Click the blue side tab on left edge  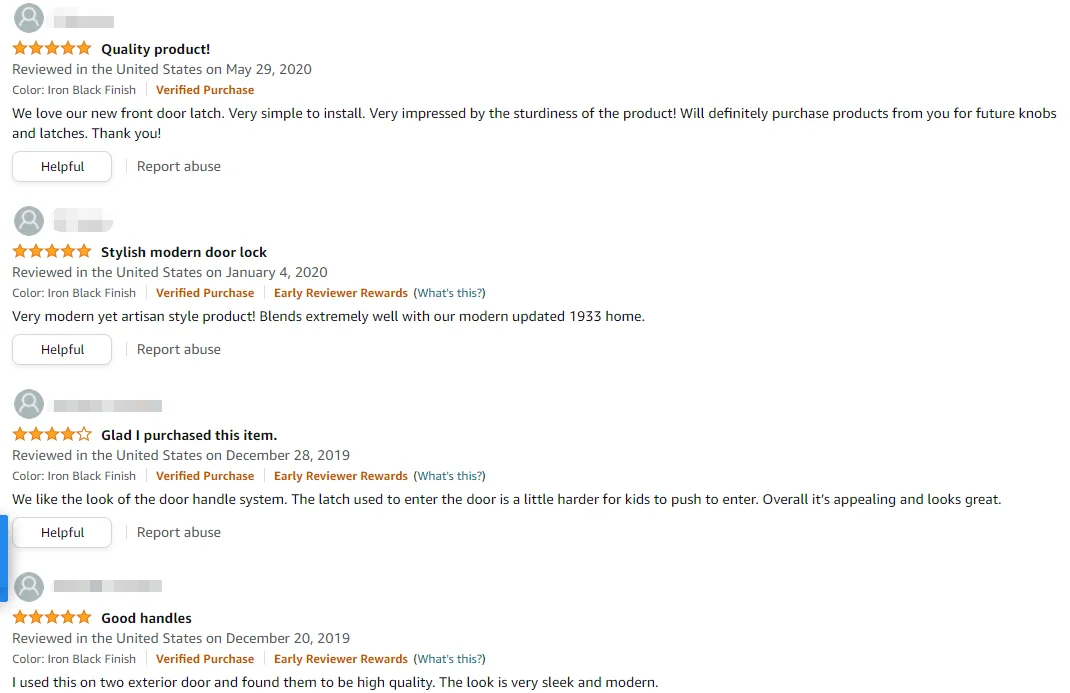click(4, 558)
